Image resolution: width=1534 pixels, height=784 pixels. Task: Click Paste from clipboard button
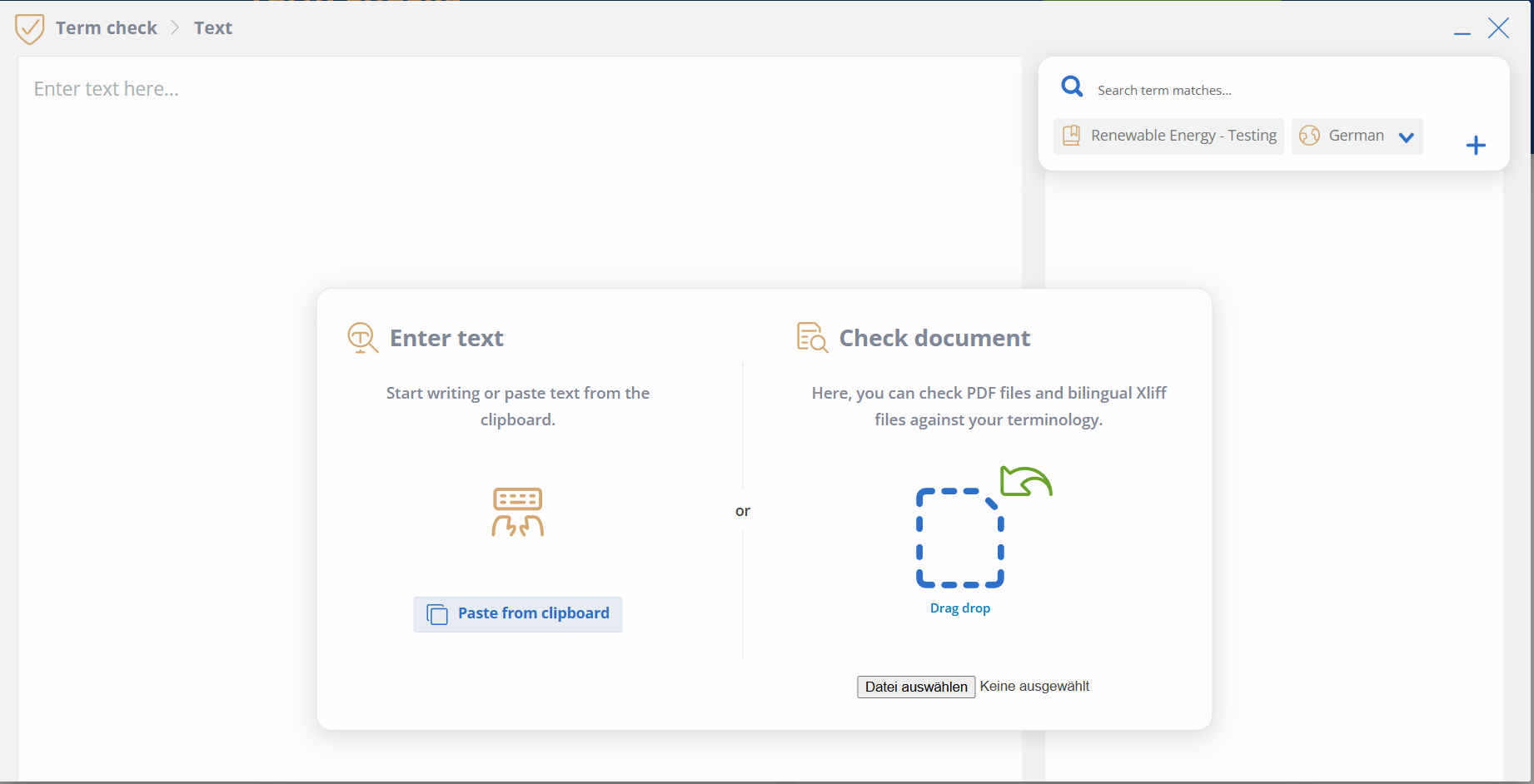[x=518, y=614]
